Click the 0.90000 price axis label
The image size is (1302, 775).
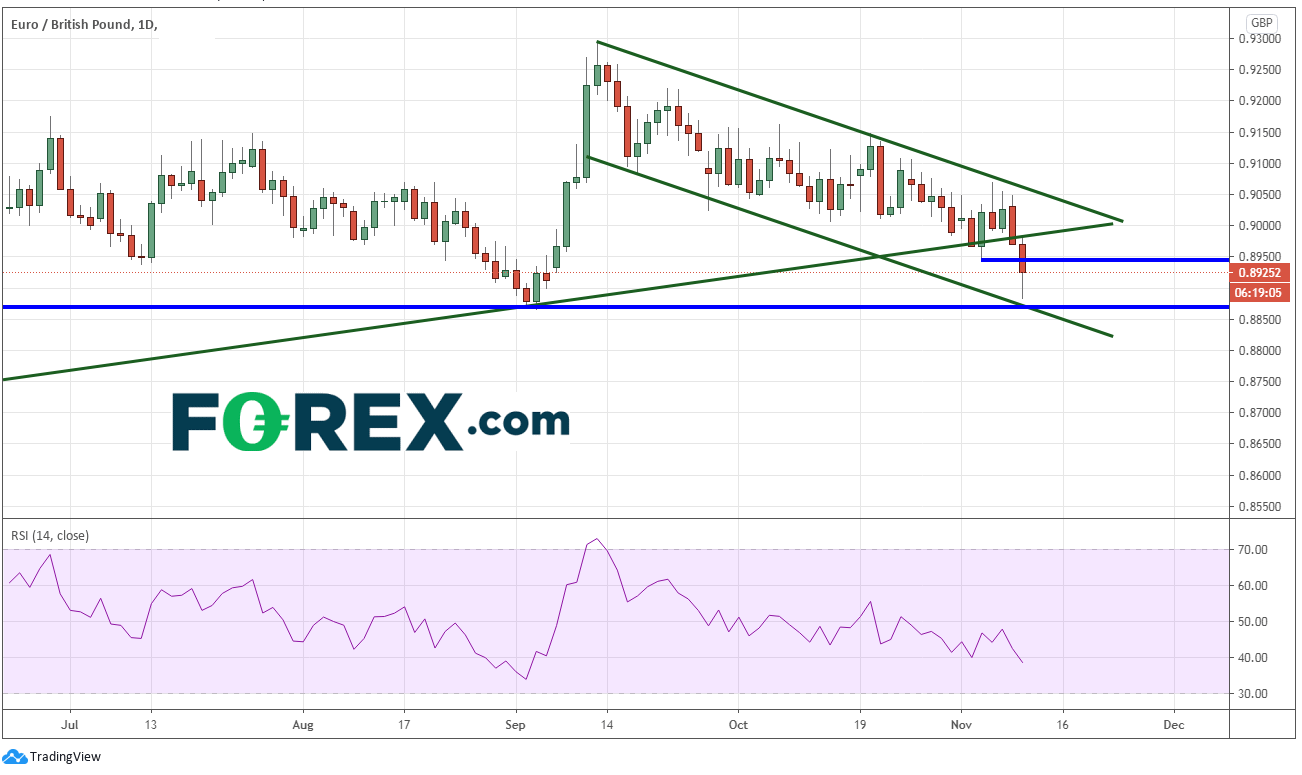coord(1258,226)
